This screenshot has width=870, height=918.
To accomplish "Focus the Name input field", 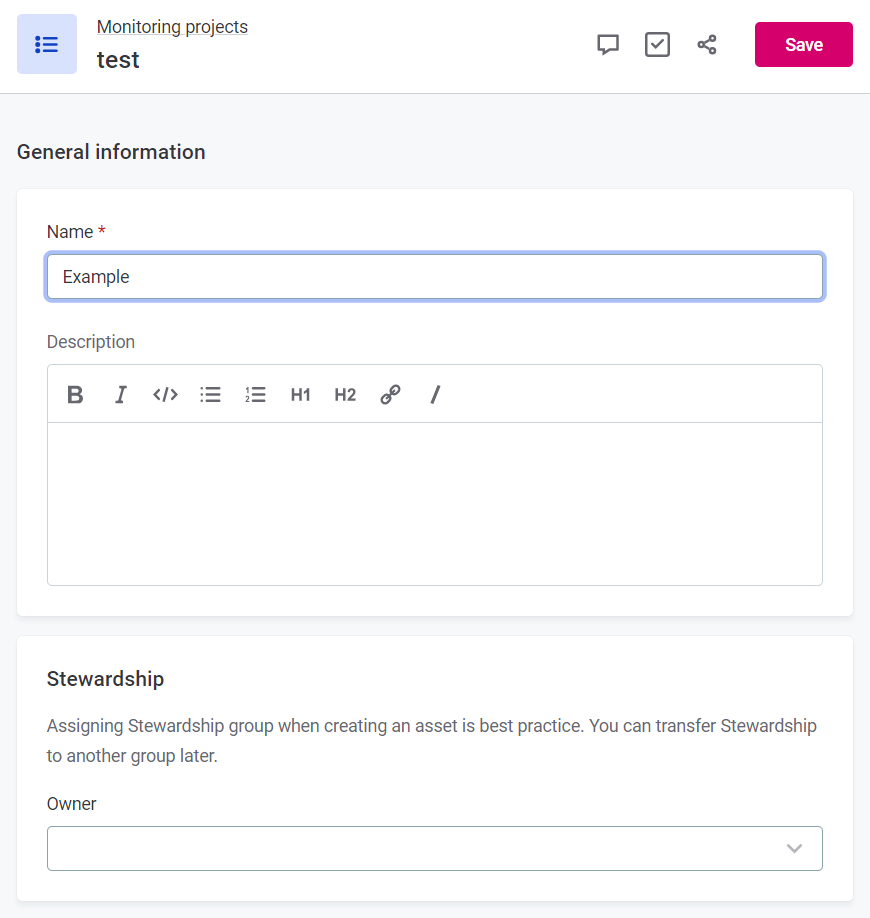I will click(x=435, y=277).
